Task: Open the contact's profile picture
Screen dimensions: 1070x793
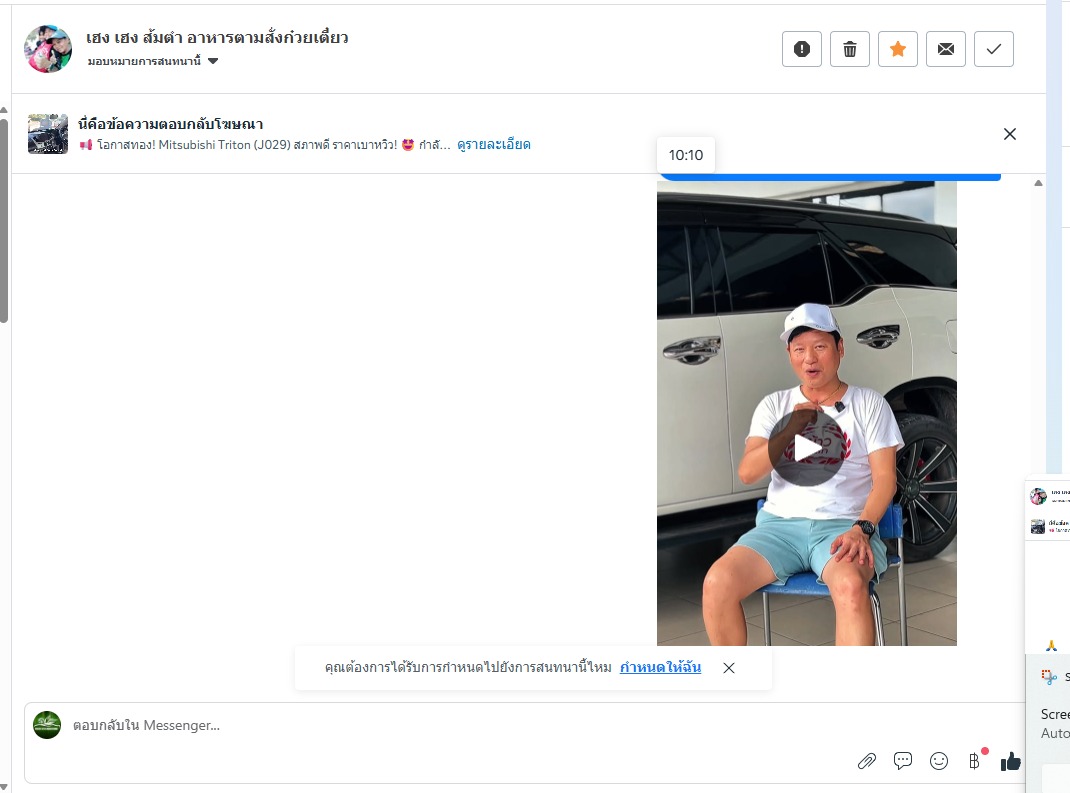Action: tap(48, 49)
